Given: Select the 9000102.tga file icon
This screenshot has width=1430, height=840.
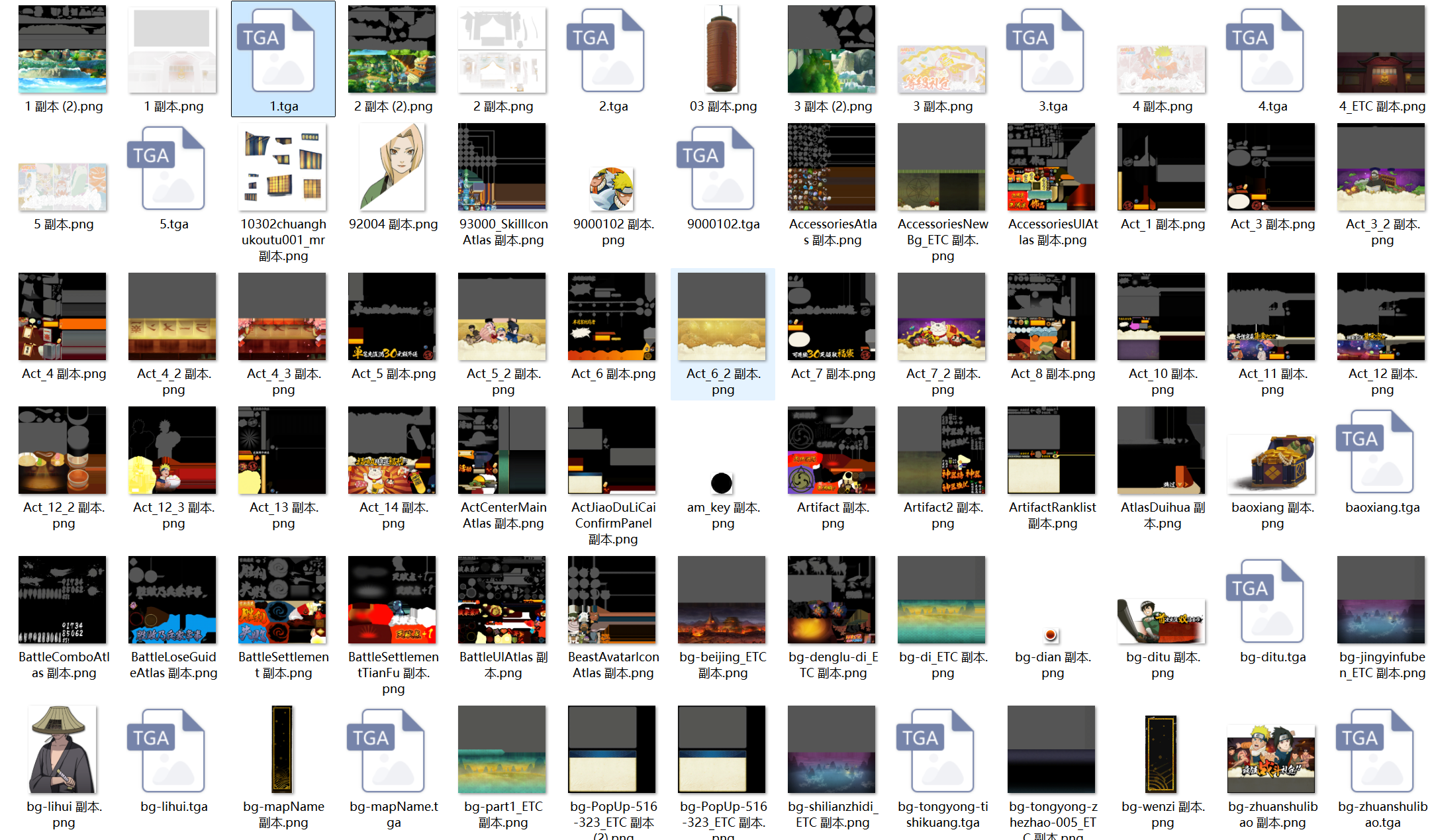Looking at the screenshot, I should click(723, 168).
